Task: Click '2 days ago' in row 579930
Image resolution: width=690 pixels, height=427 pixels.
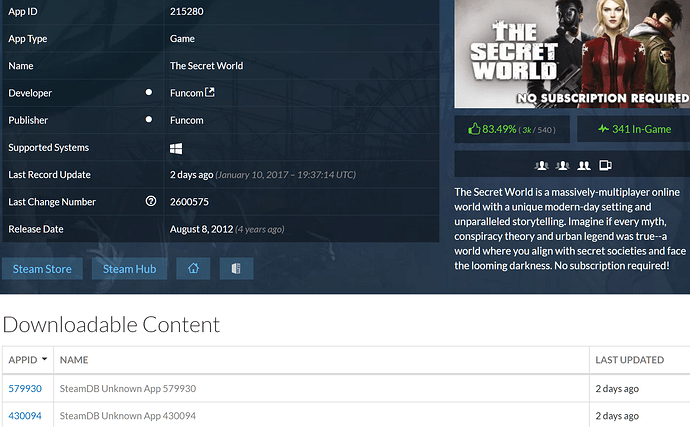Action: (617, 389)
